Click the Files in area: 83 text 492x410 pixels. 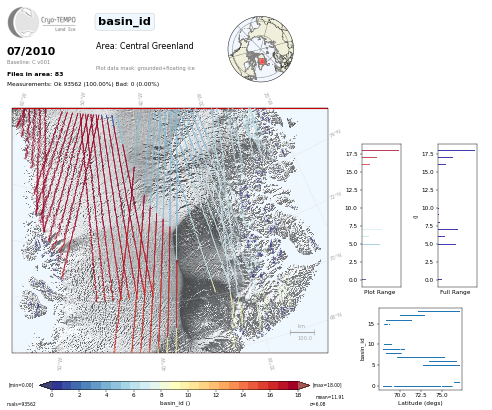pos(35,74)
